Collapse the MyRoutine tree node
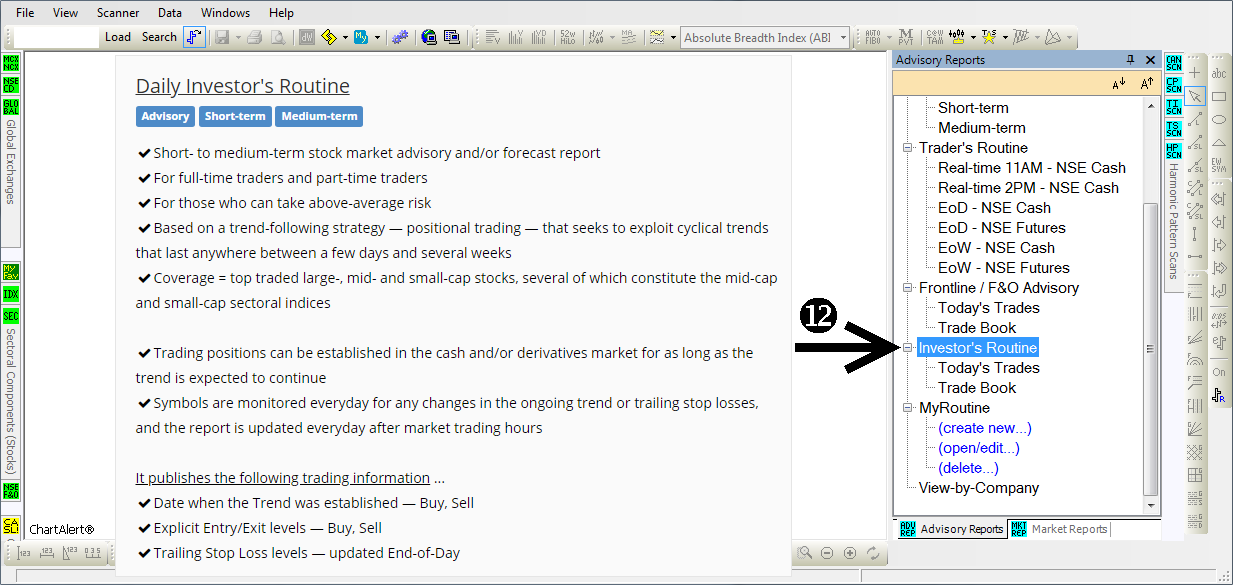The height and width of the screenshot is (585, 1233). pyautogui.click(x=908, y=408)
